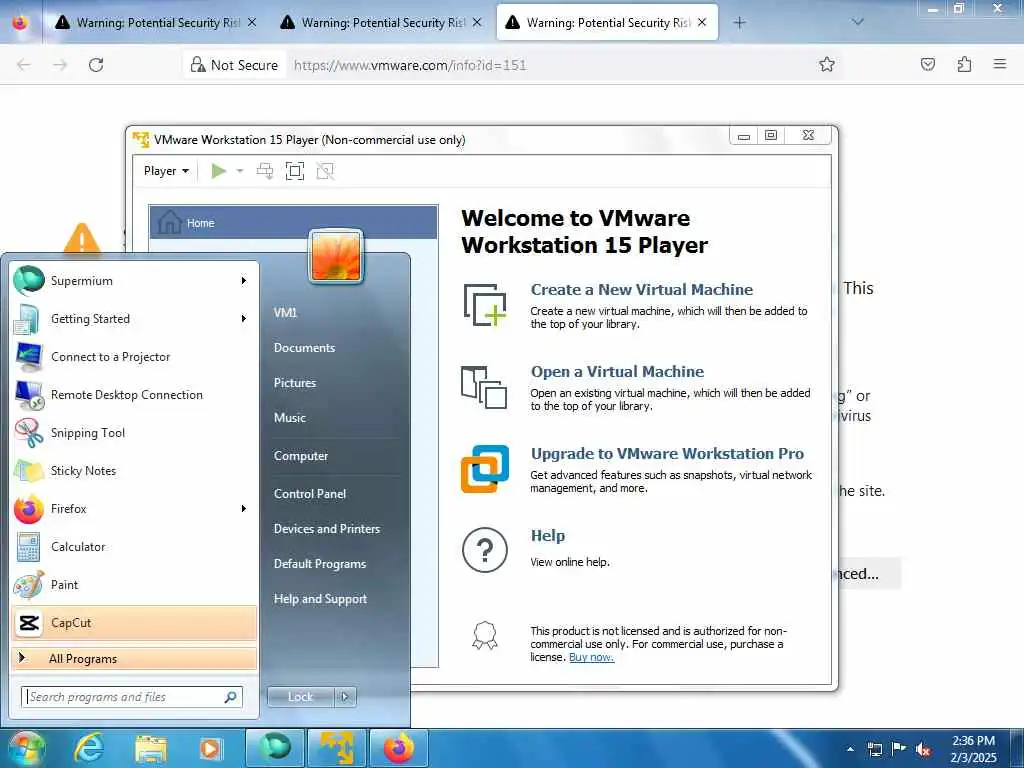Click Open a Virtual Machine link
This screenshot has width=1024, height=768.
[617, 372]
